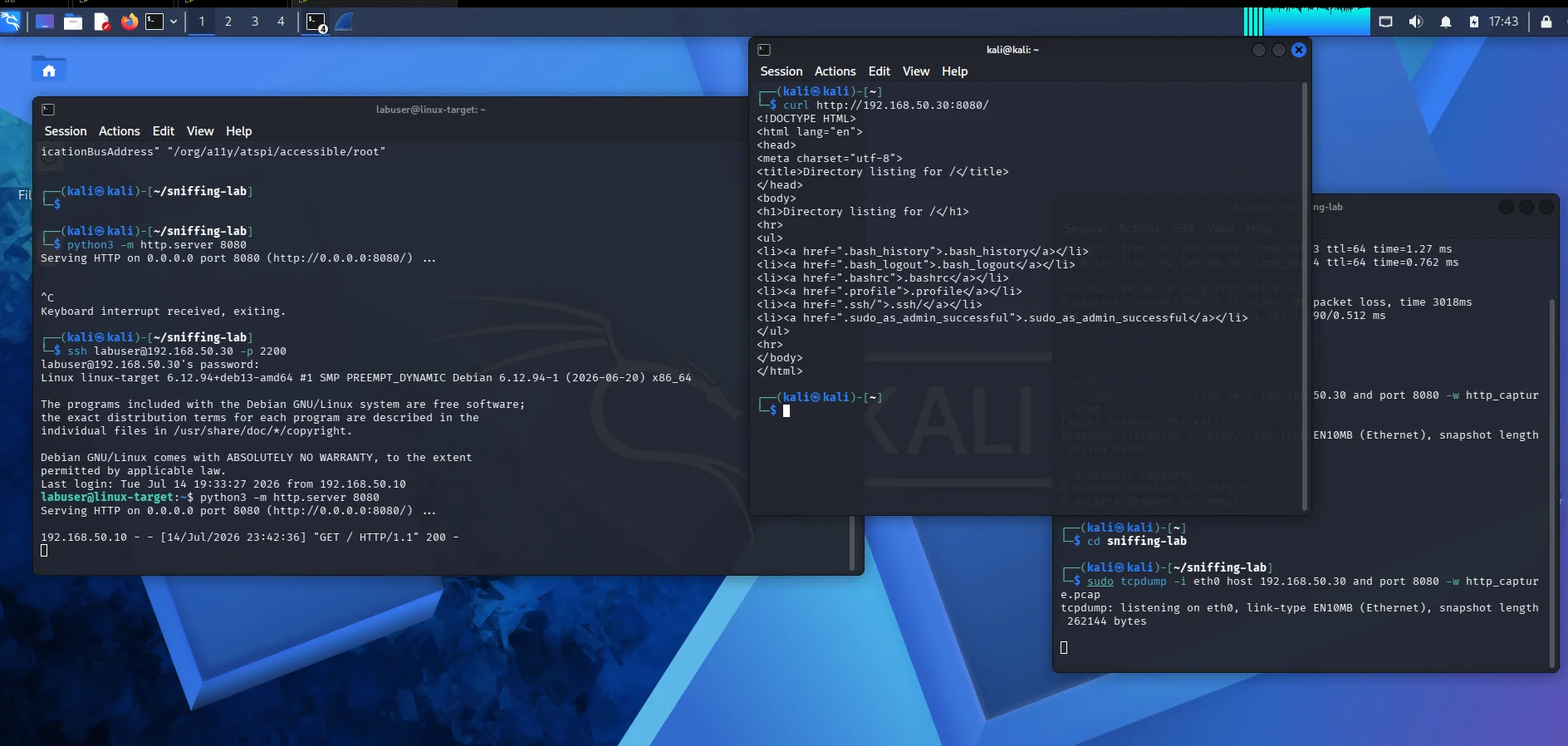Open the terminal emulator launcher in the panel
This screenshot has height=746, width=1568.
[154, 22]
